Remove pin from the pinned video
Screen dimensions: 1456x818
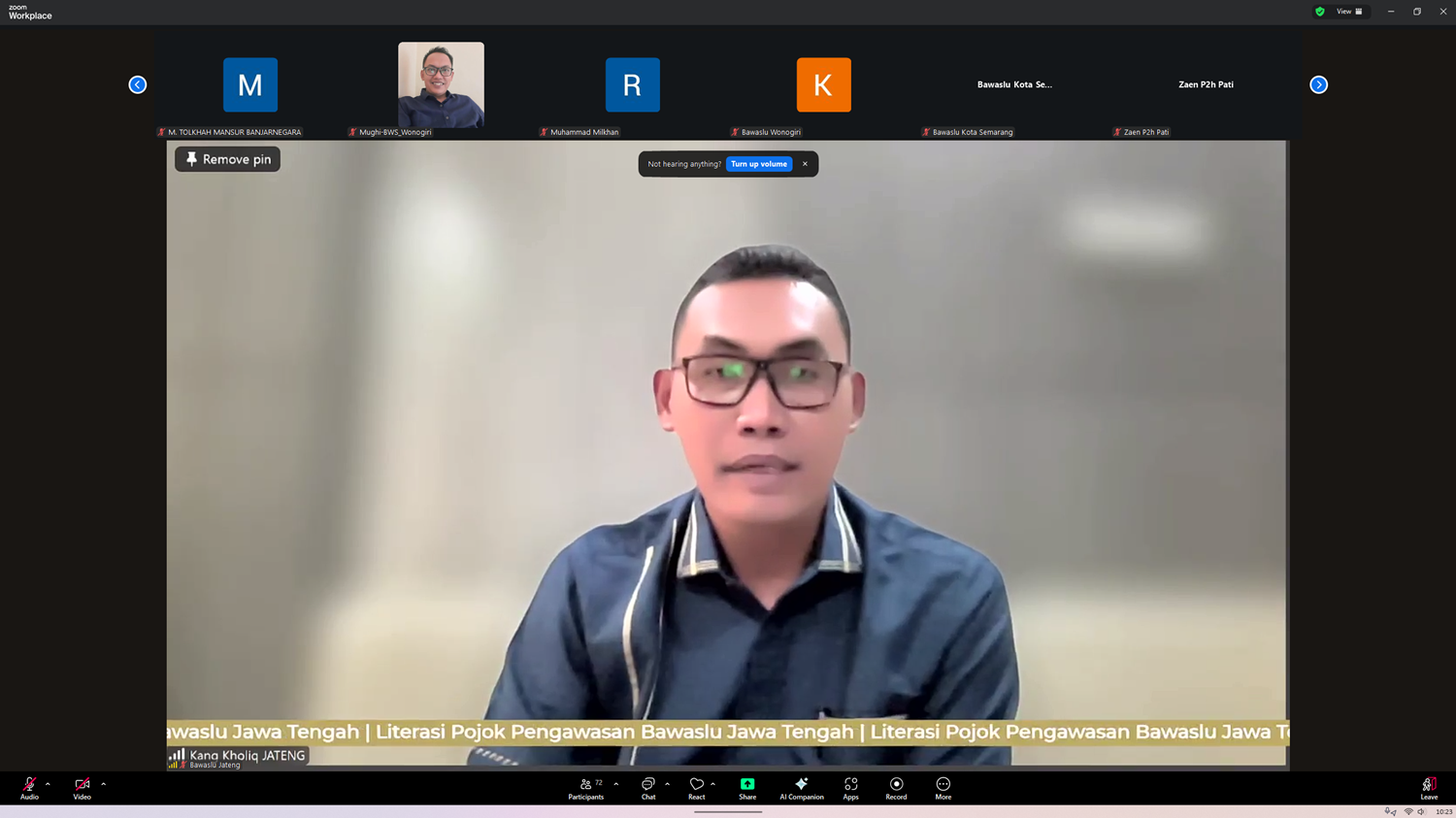[x=227, y=159]
